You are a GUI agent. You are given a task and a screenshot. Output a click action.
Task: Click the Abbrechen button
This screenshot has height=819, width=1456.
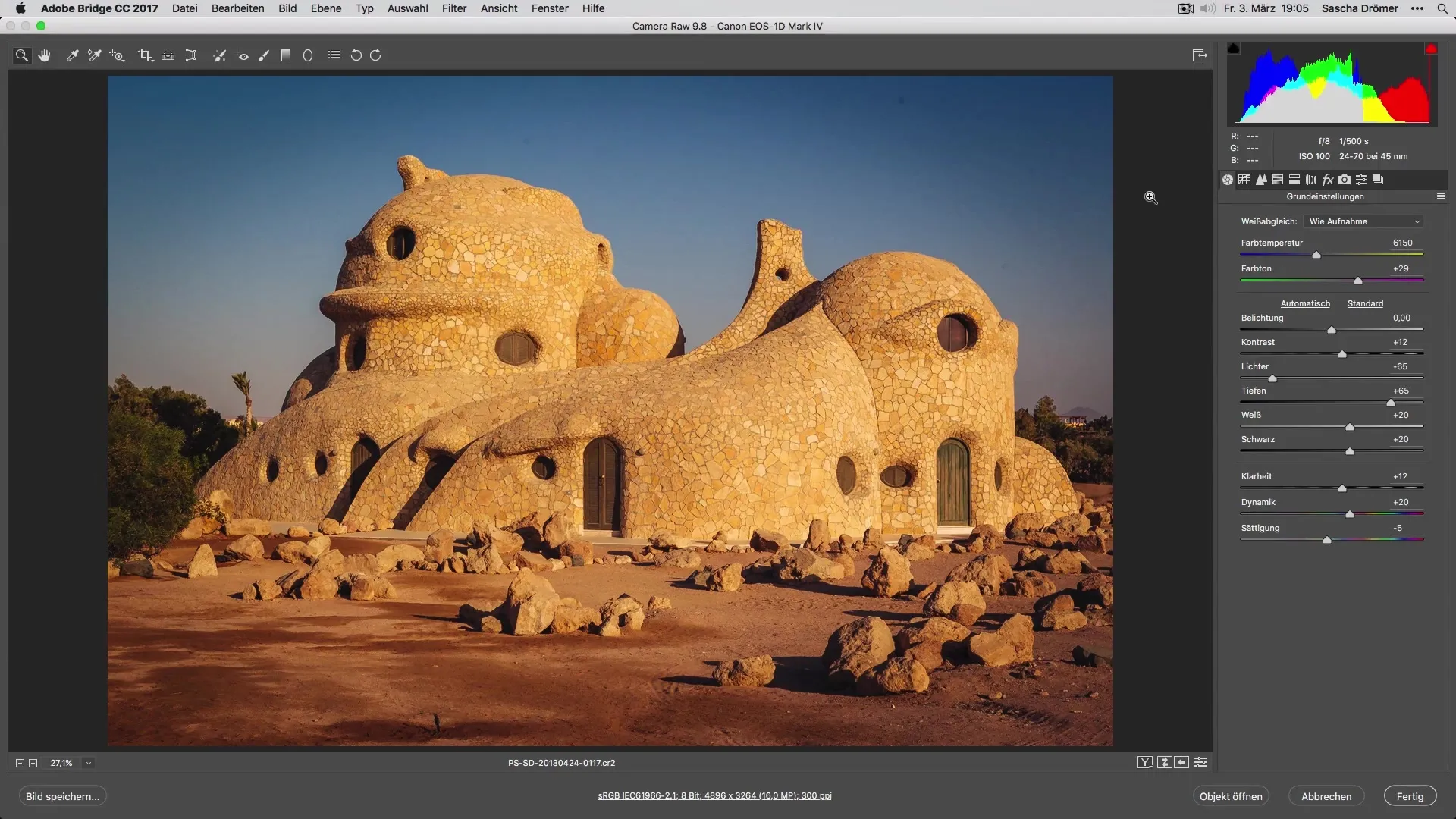(1326, 796)
